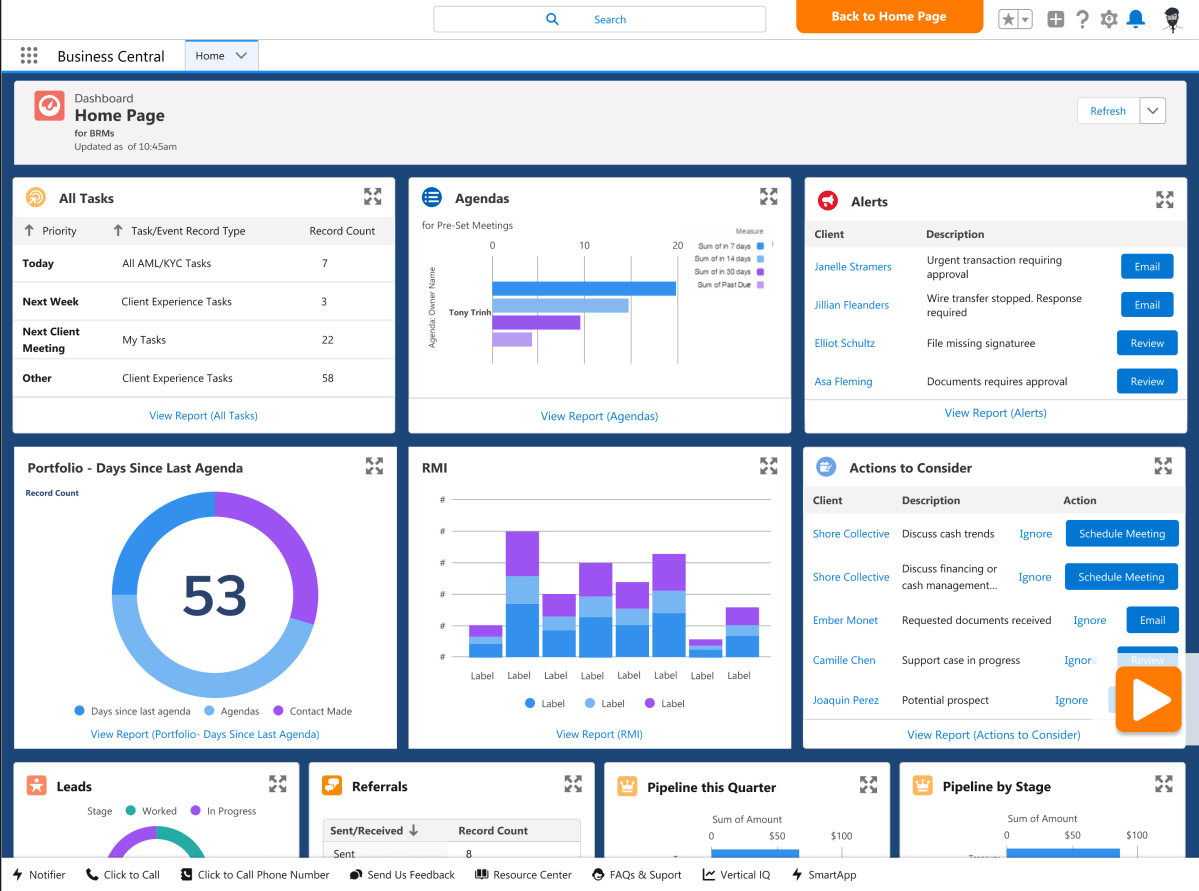Screen dimensions: 1199x891
Task: Click the Back to Home Page button
Action: 888,17
